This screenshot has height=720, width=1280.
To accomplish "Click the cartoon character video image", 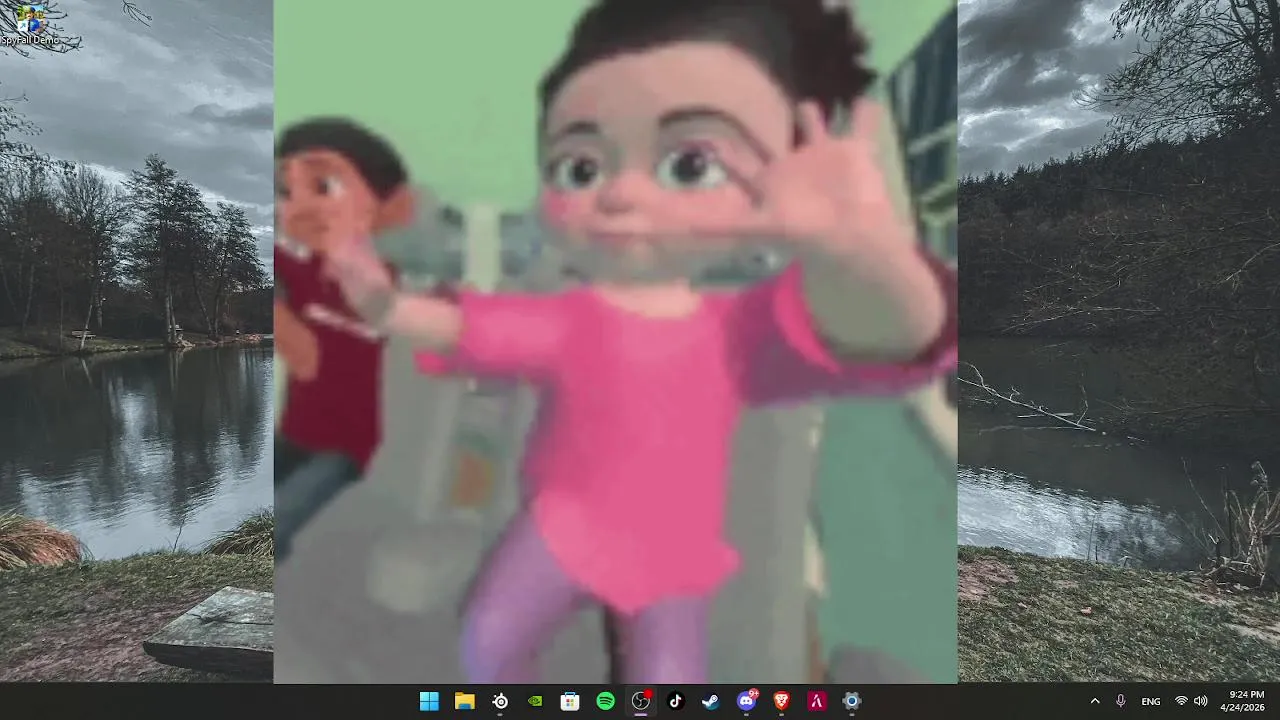I will 616,341.
